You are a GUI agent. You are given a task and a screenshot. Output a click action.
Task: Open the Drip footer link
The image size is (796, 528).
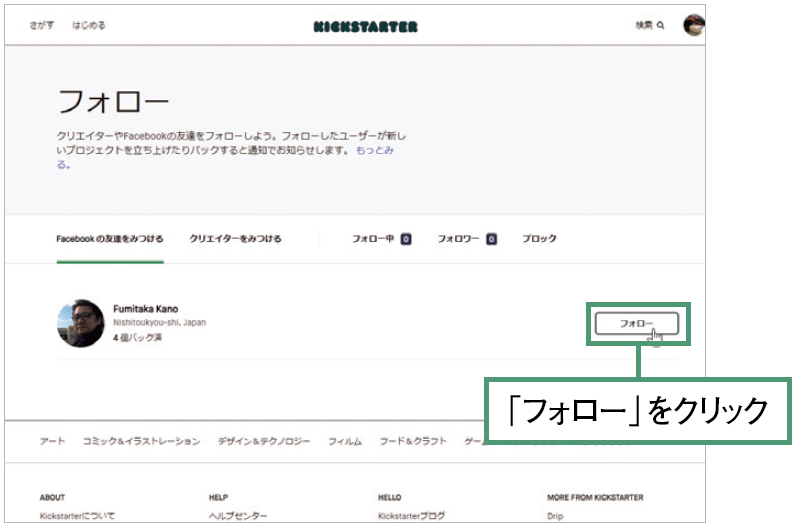coord(555,516)
